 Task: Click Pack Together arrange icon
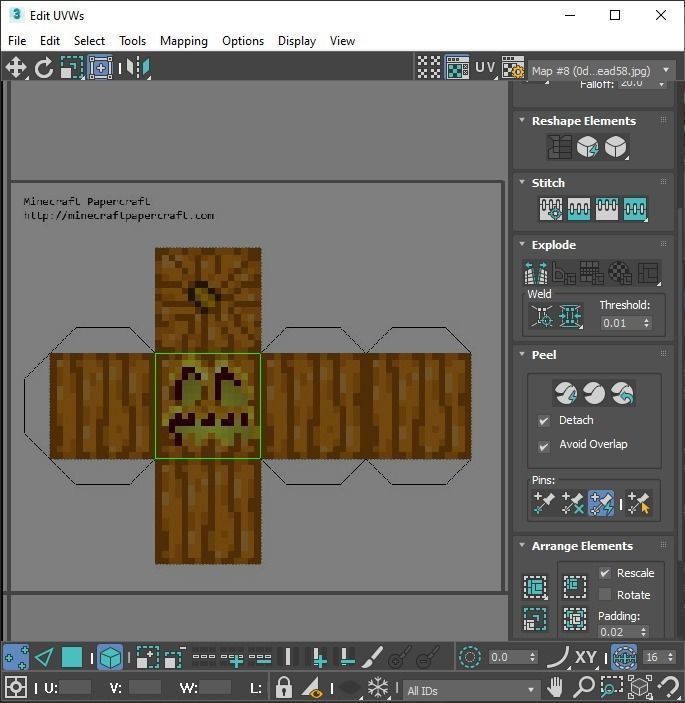click(x=575, y=586)
